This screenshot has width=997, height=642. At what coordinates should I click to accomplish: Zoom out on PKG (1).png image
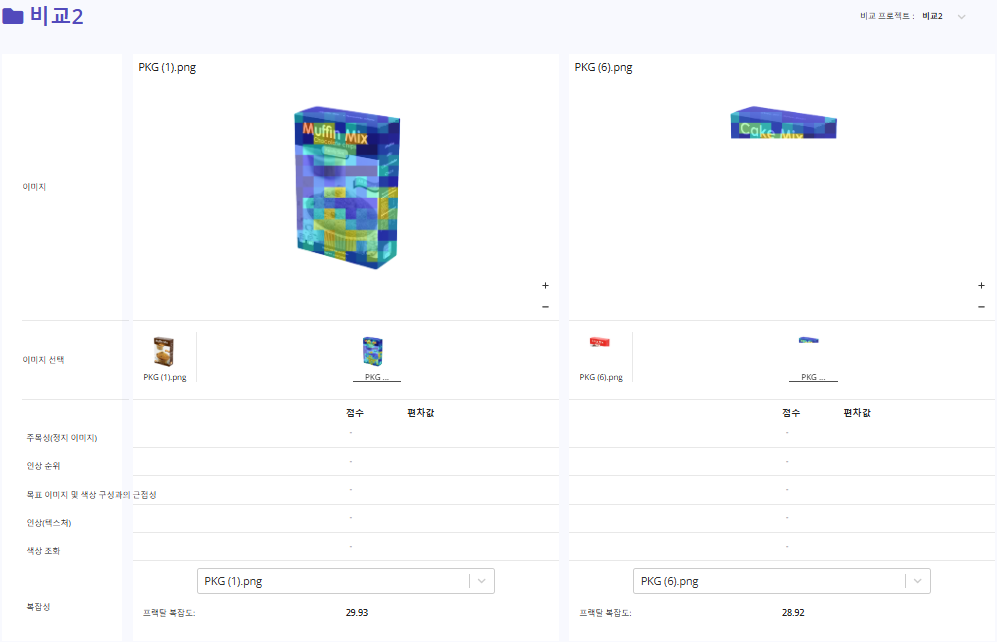545,306
